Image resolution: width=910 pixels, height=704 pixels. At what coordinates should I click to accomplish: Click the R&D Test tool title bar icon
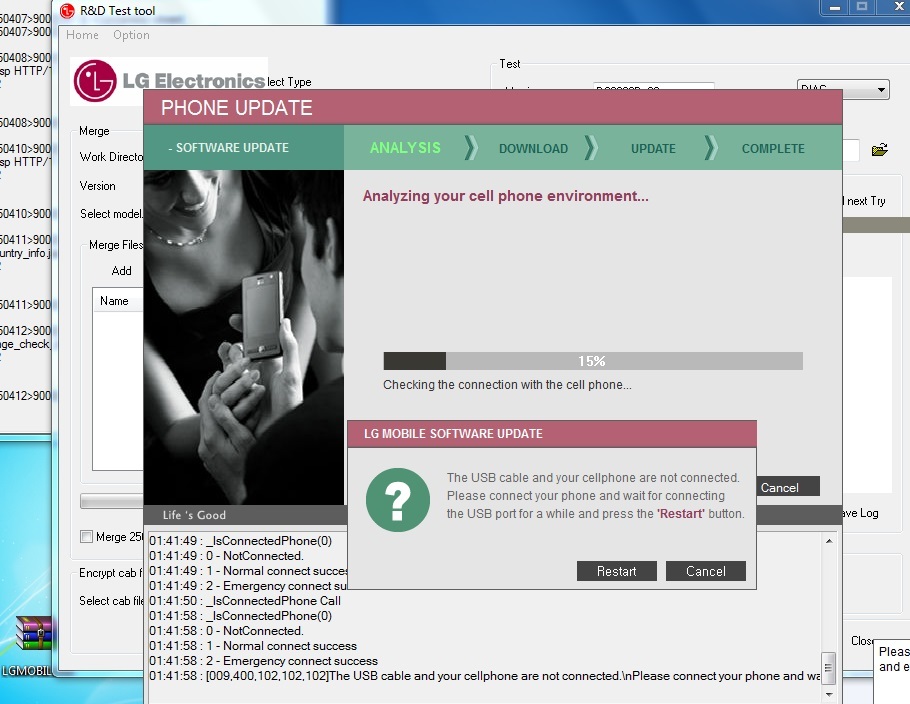(68, 10)
